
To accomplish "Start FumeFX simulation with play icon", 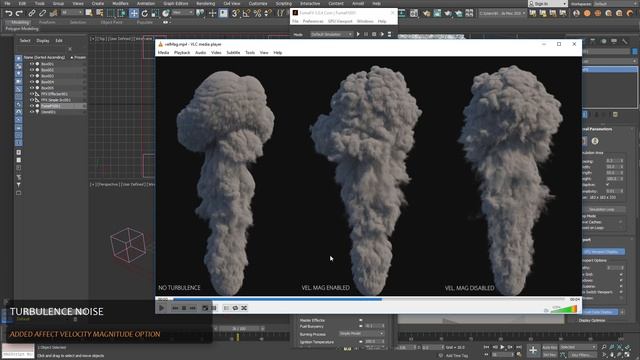I will click(358, 34).
